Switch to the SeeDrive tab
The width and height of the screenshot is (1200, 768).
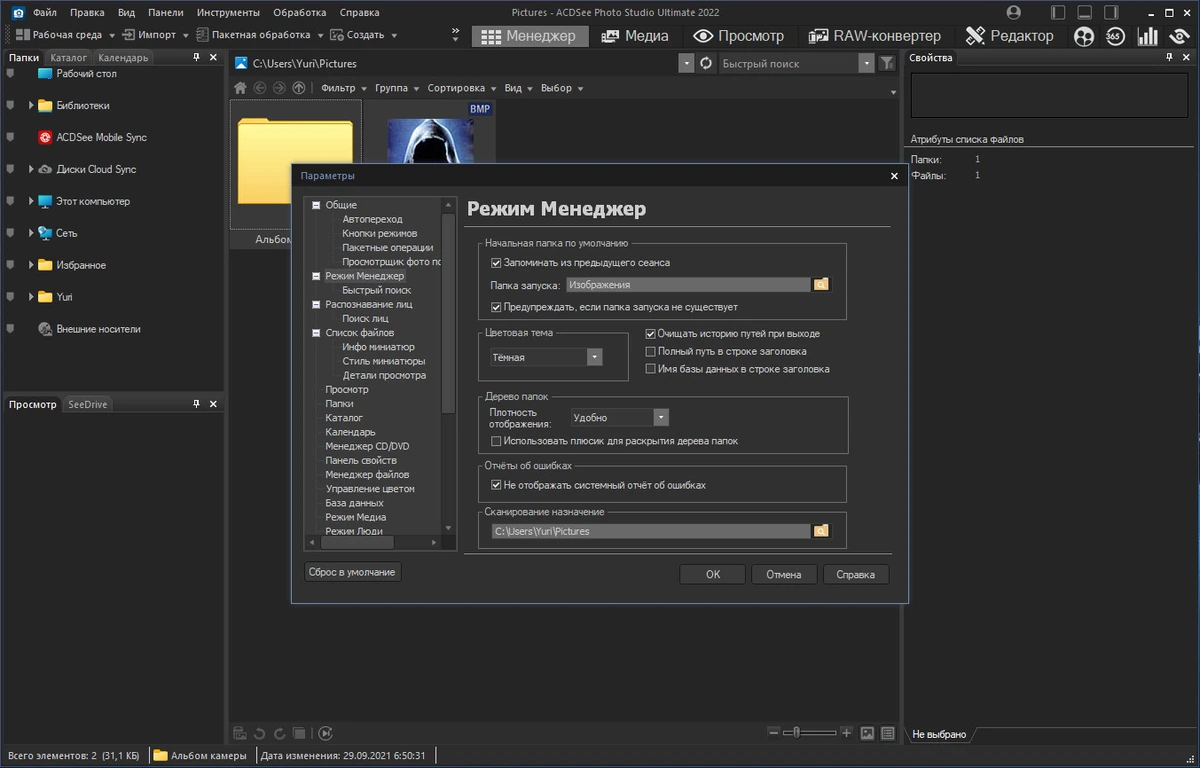point(87,404)
